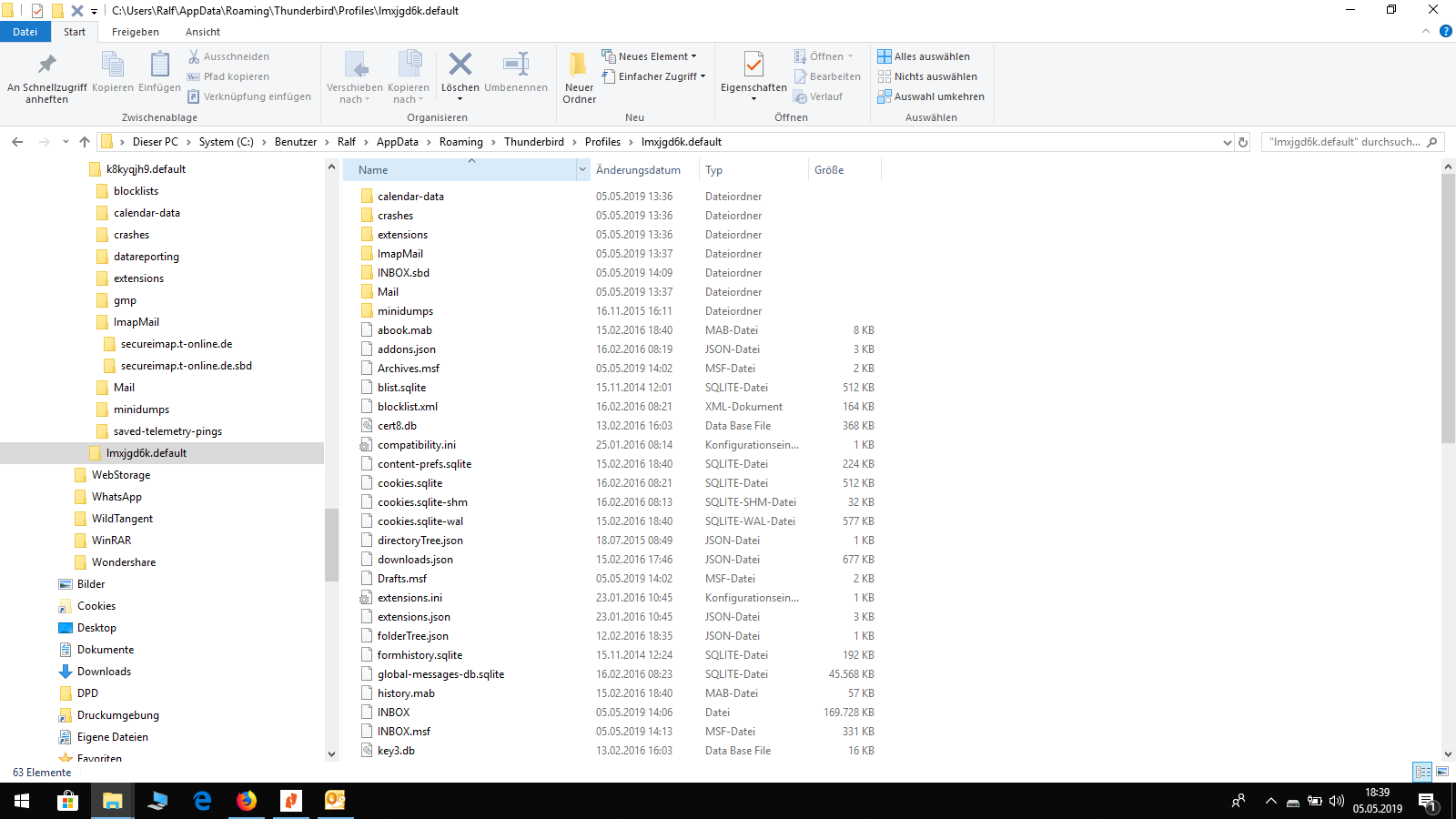Click Auswahl umkehren
Image resolution: width=1456 pixels, height=819 pixels.
coord(931,96)
